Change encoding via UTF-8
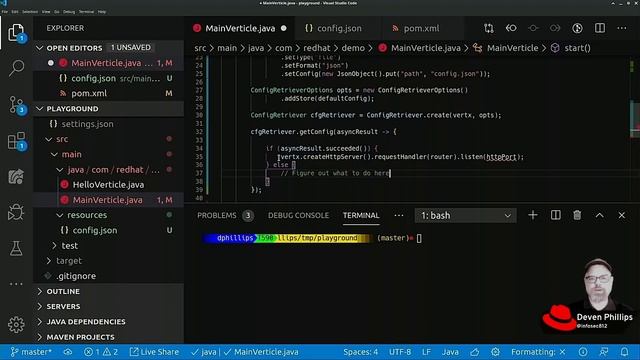This screenshot has width=640, height=360. pyautogui.click(x=400, y=352)
